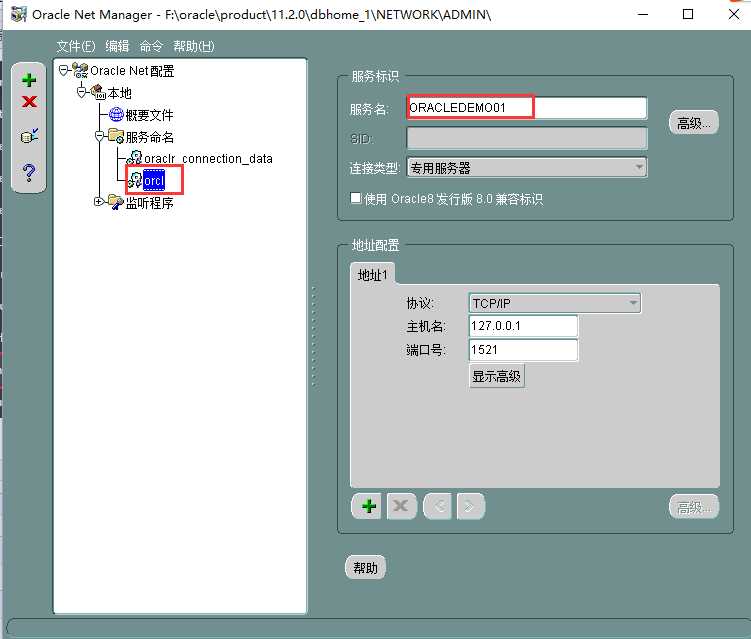The width and height of the screenshot is (751, 639).
Task: Click the folder icon of 服务命名
Action: [116, 137]
